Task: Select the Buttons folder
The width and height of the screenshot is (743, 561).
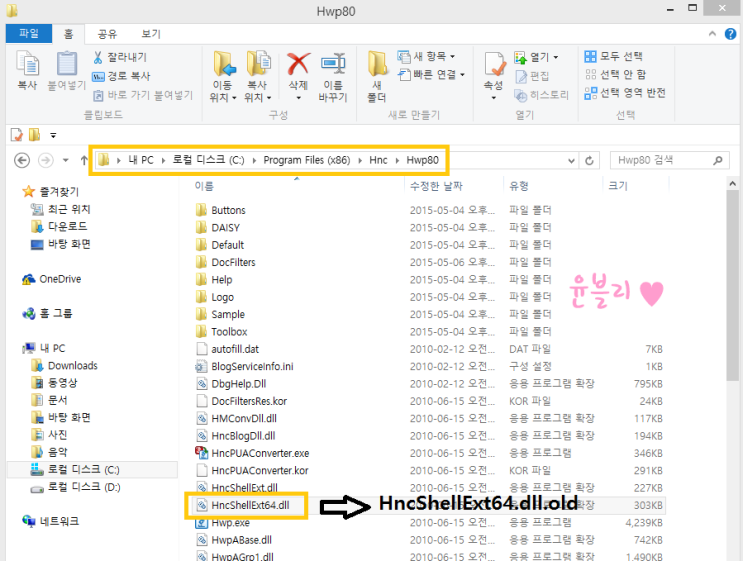Action: [x=221, y=210]
